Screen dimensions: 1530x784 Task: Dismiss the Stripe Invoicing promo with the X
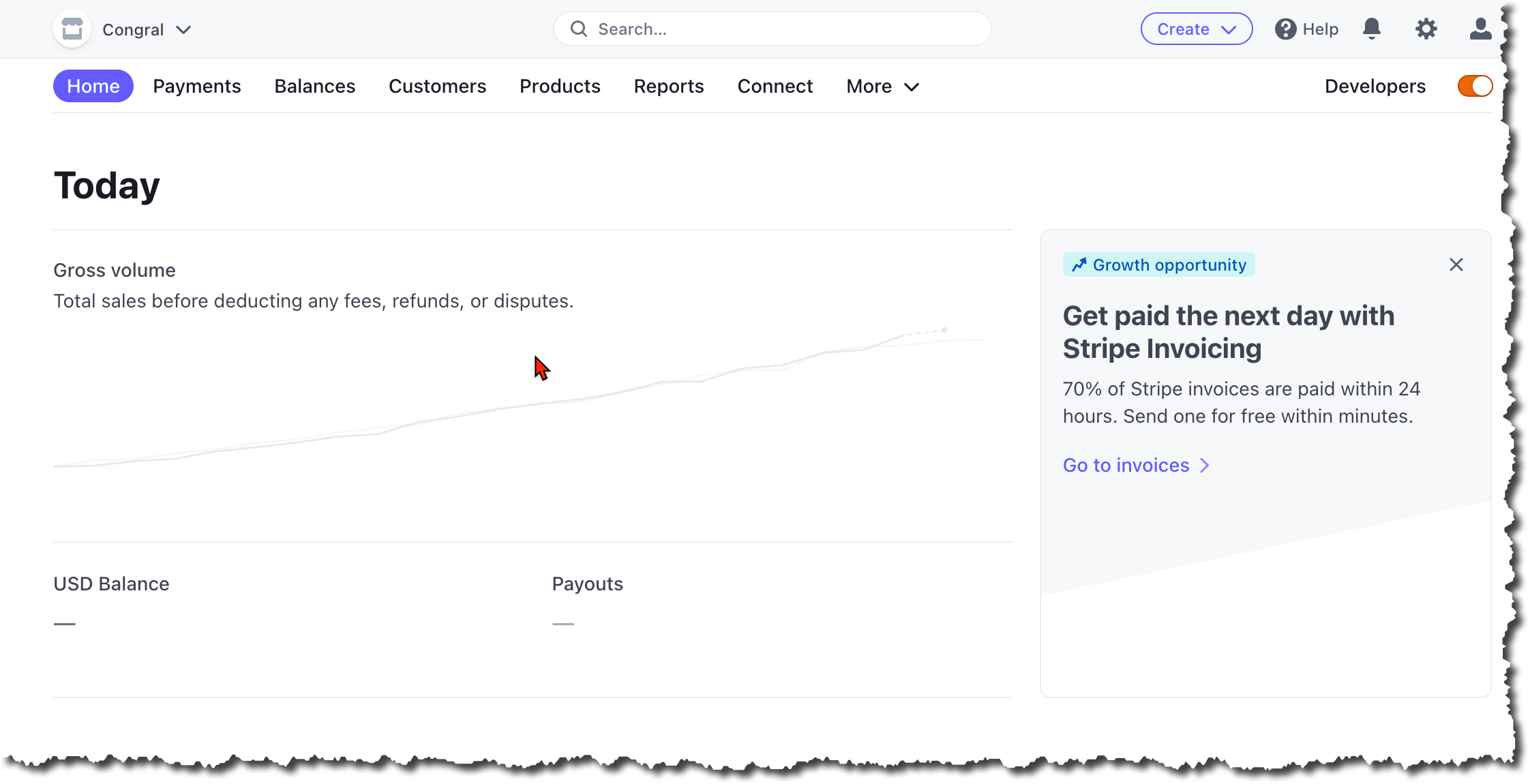point(1456,265)
